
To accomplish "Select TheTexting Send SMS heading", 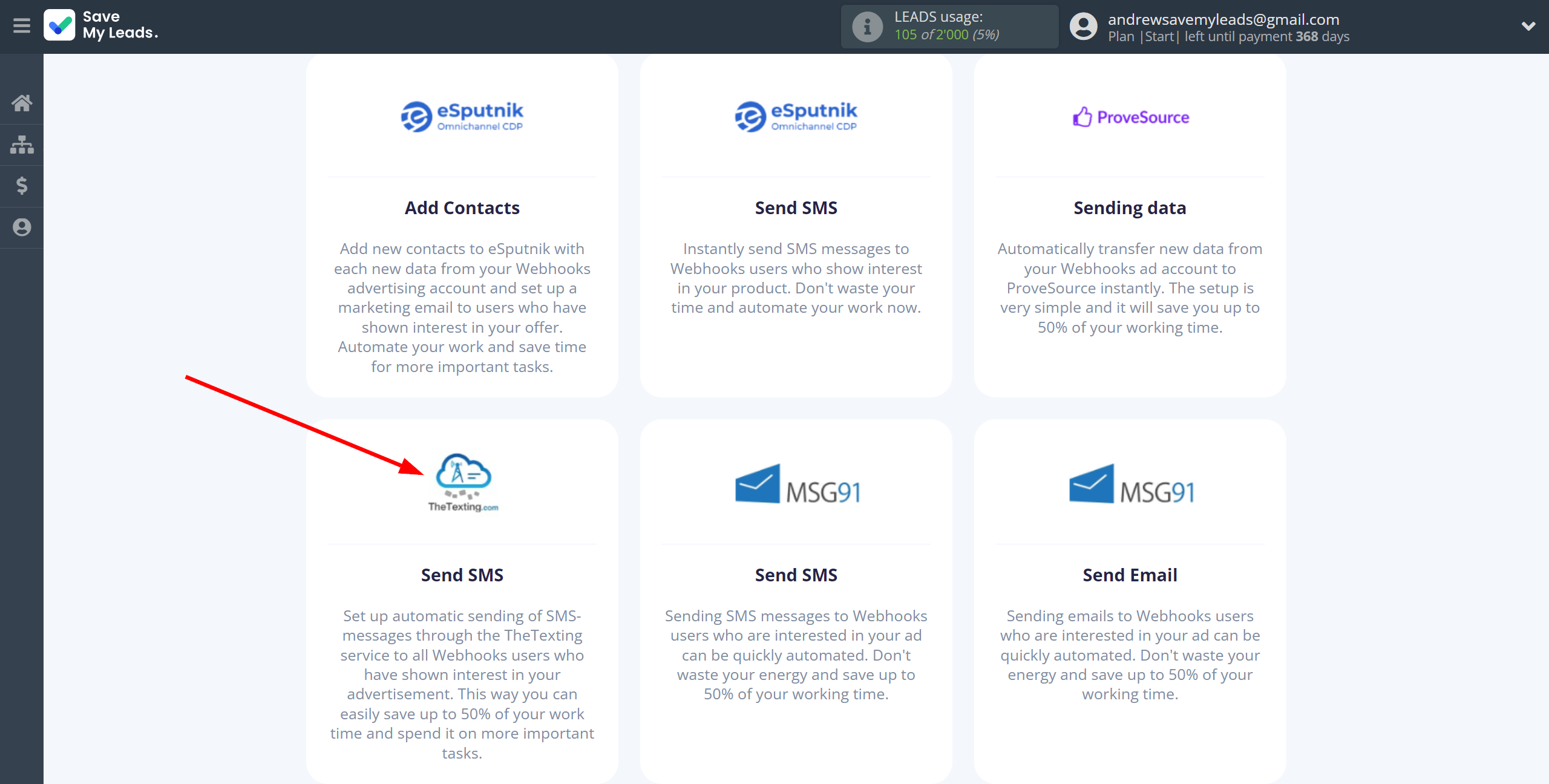I will (x=462, y=575).
